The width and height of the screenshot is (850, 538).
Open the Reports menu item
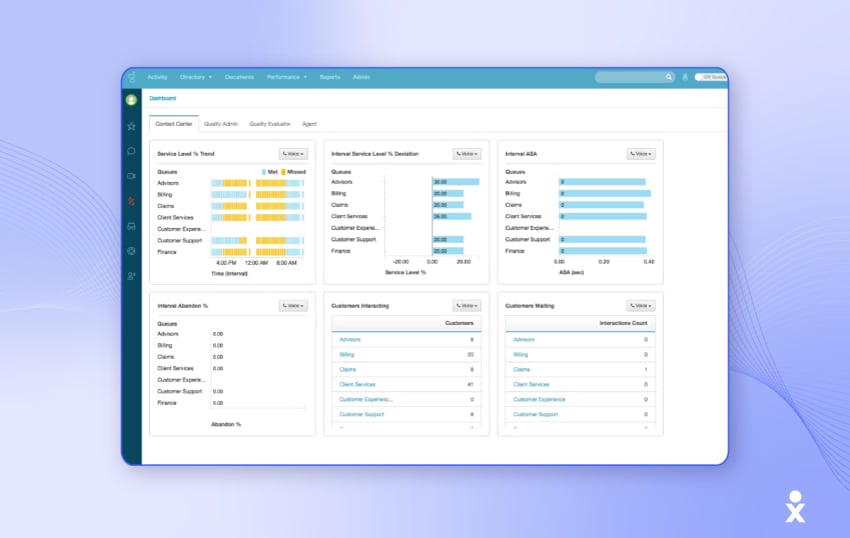[330, 77]
